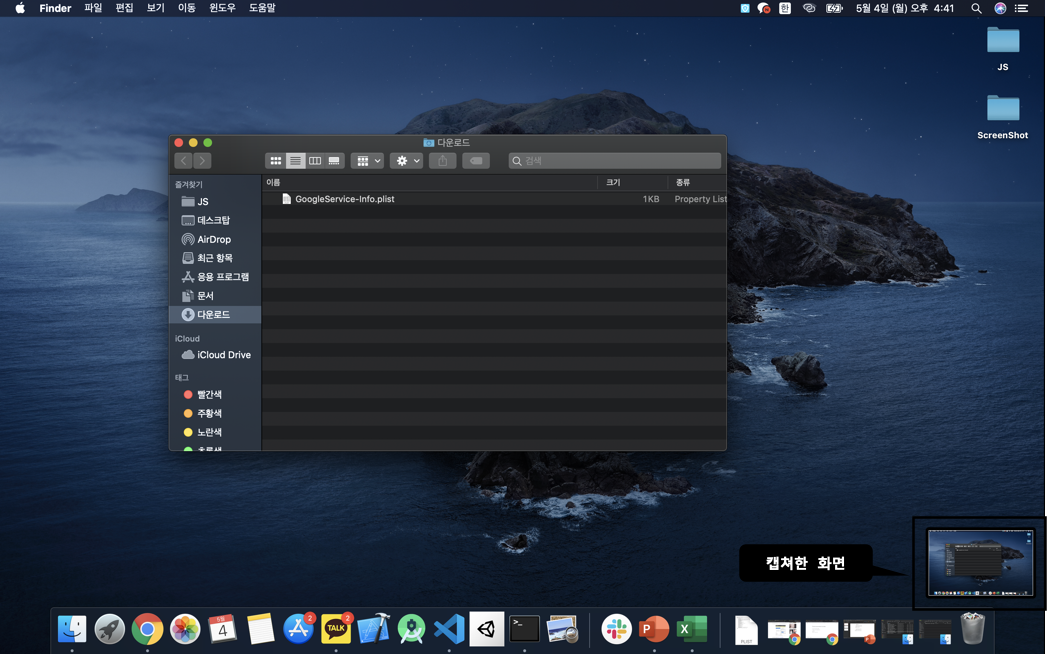1047x654 pixels.
Task: Select the JS folder on desktop
Action: point(1003,48)
